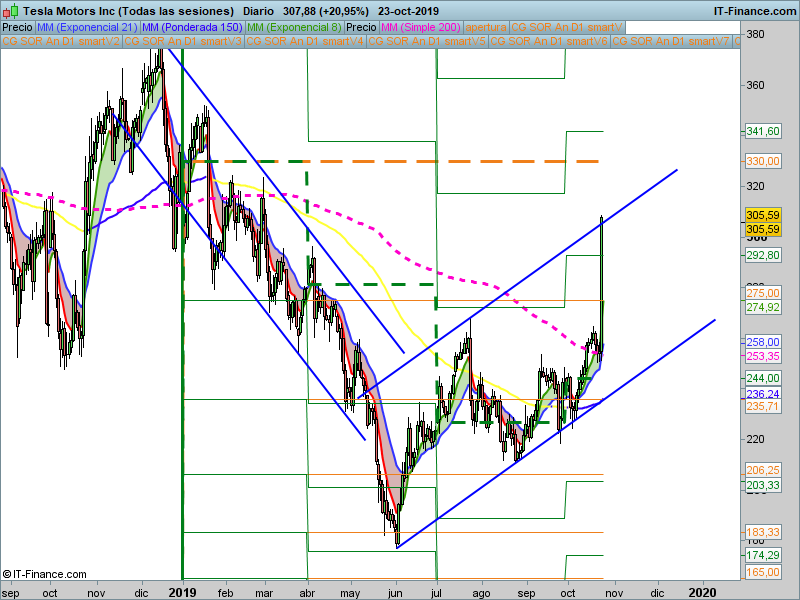The width and height of the screenshot is (800, 600).
Task: Click the jun month marker on time axis
Action: click(x=395, y=593)
